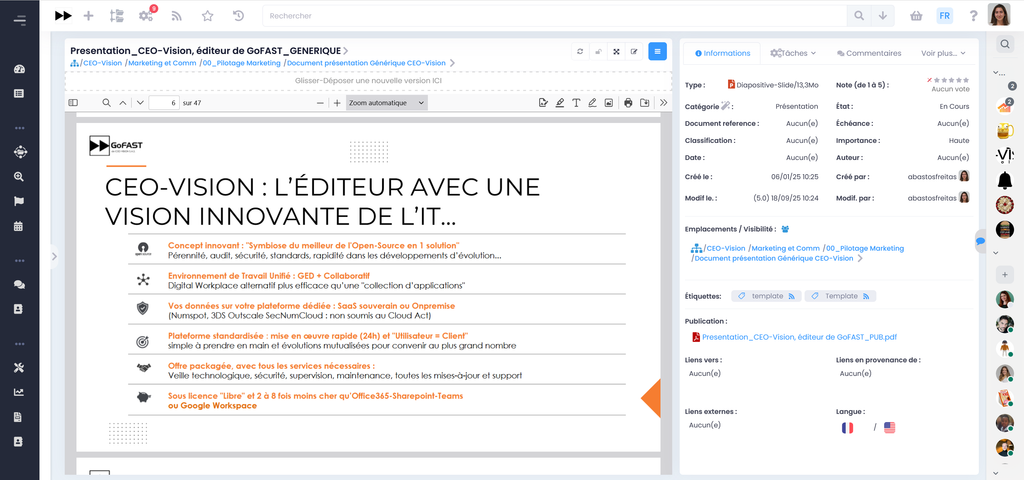Open the history icon in top bar
Viewport: 1024px width, 480px height.
pos(238,16)
